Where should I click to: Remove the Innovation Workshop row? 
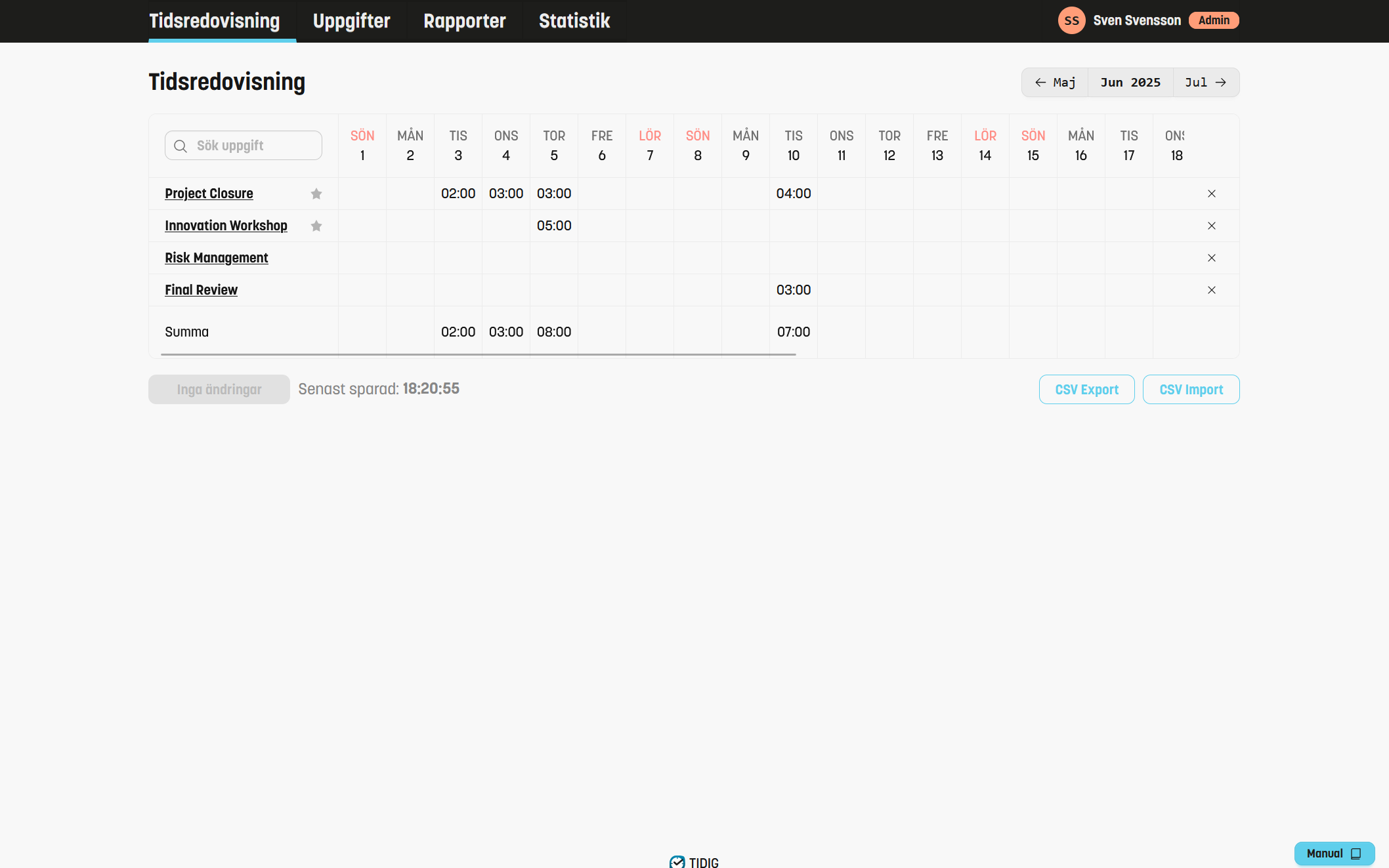[1212, 226]
